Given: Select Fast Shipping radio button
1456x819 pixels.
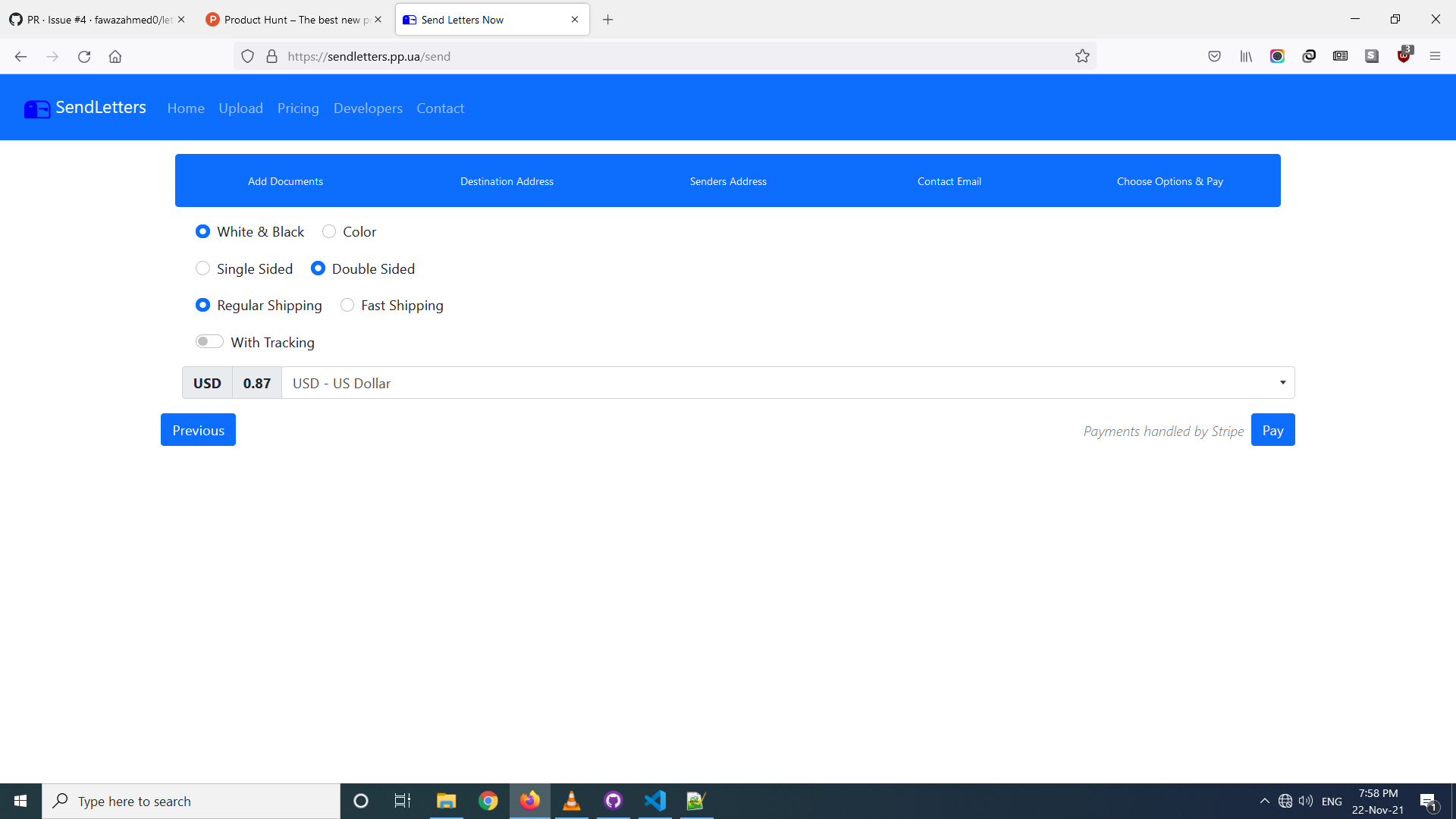Looking at the screenshot, I should (x=347, y=305).
